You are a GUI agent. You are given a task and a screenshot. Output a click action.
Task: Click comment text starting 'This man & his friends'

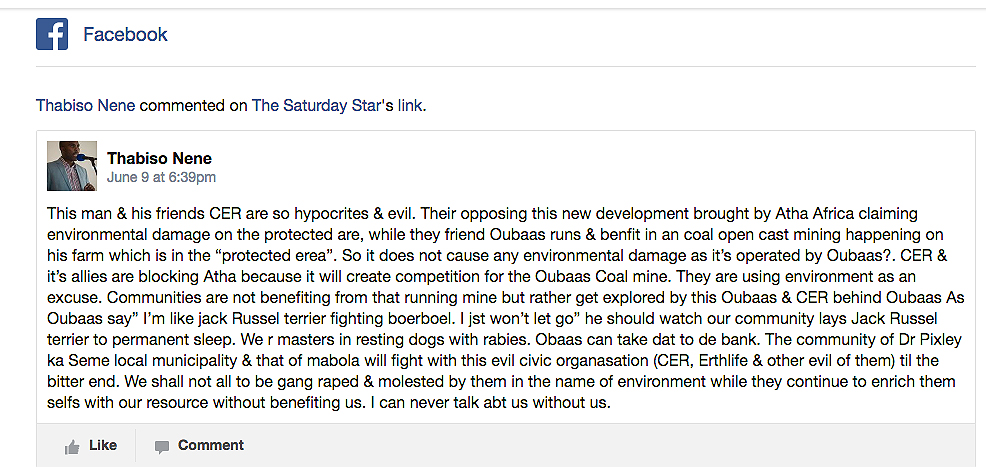coord(502,308)
